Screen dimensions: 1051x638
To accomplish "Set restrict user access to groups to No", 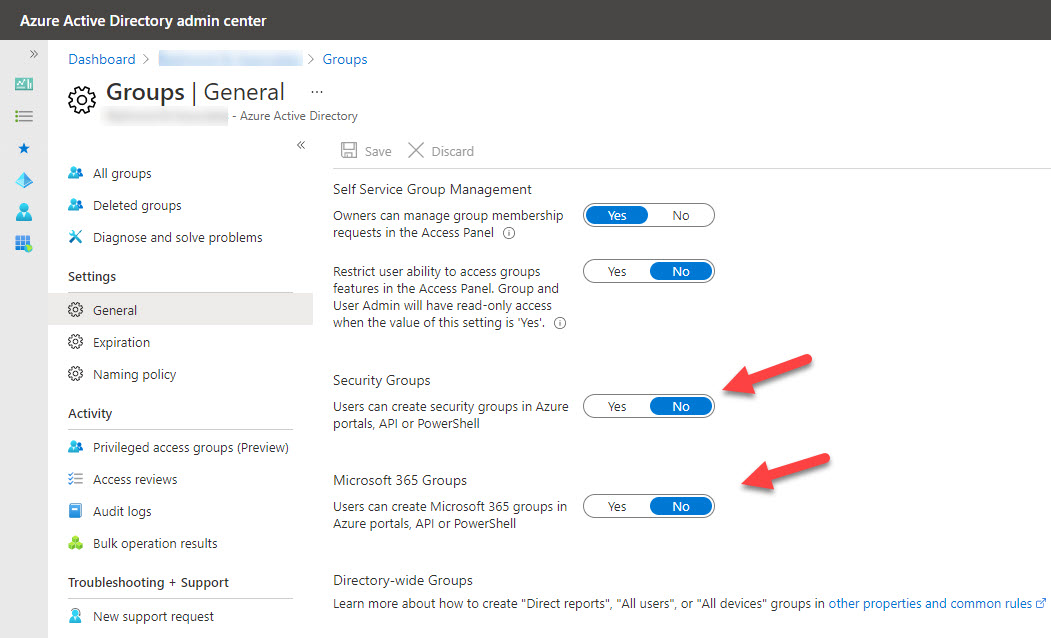I will (x=681, y=271).
